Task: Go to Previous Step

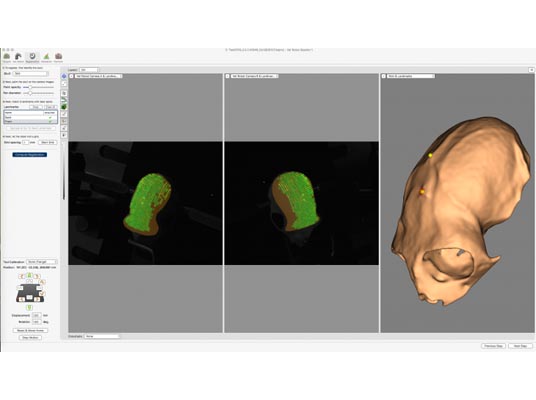Action: pos(493,346)
